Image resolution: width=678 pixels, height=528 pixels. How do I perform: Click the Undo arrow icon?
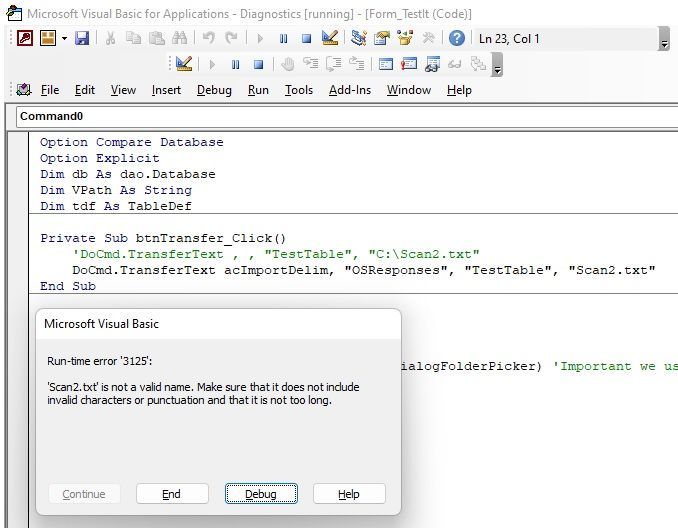coord(208,38)
